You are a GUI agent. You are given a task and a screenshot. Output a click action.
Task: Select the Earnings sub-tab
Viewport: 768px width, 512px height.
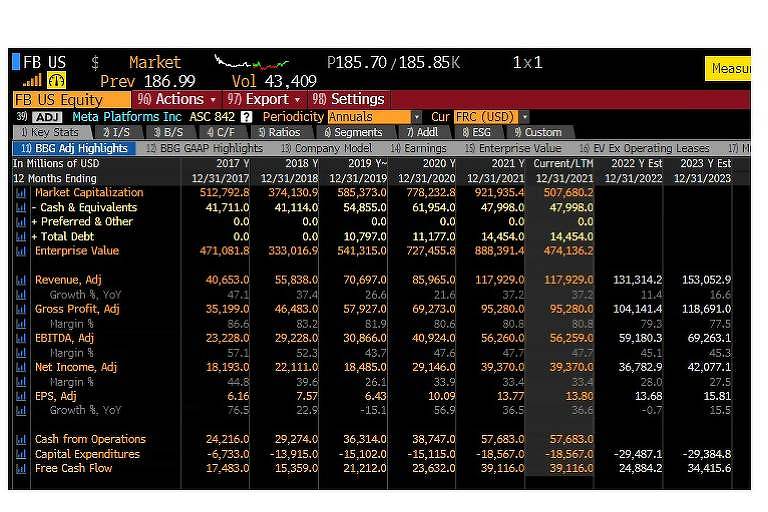coord(419,148)
